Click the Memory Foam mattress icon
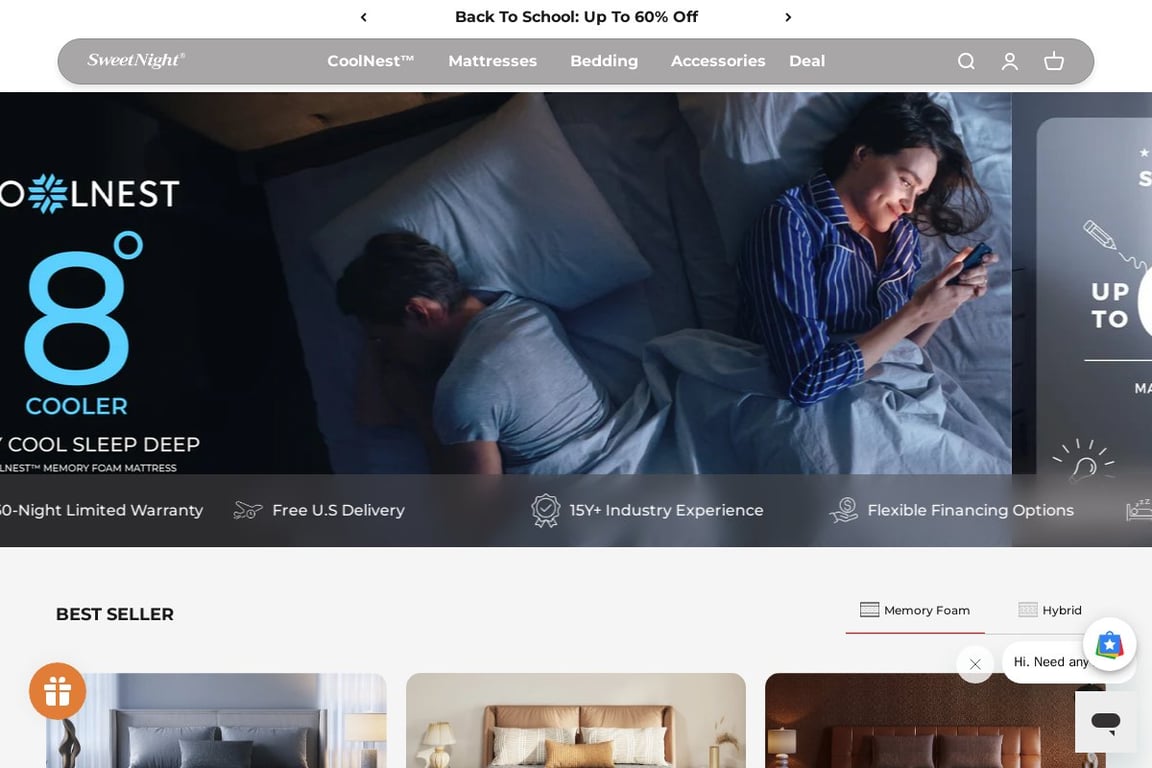1152x768 pixels. [x=869, y=609]
